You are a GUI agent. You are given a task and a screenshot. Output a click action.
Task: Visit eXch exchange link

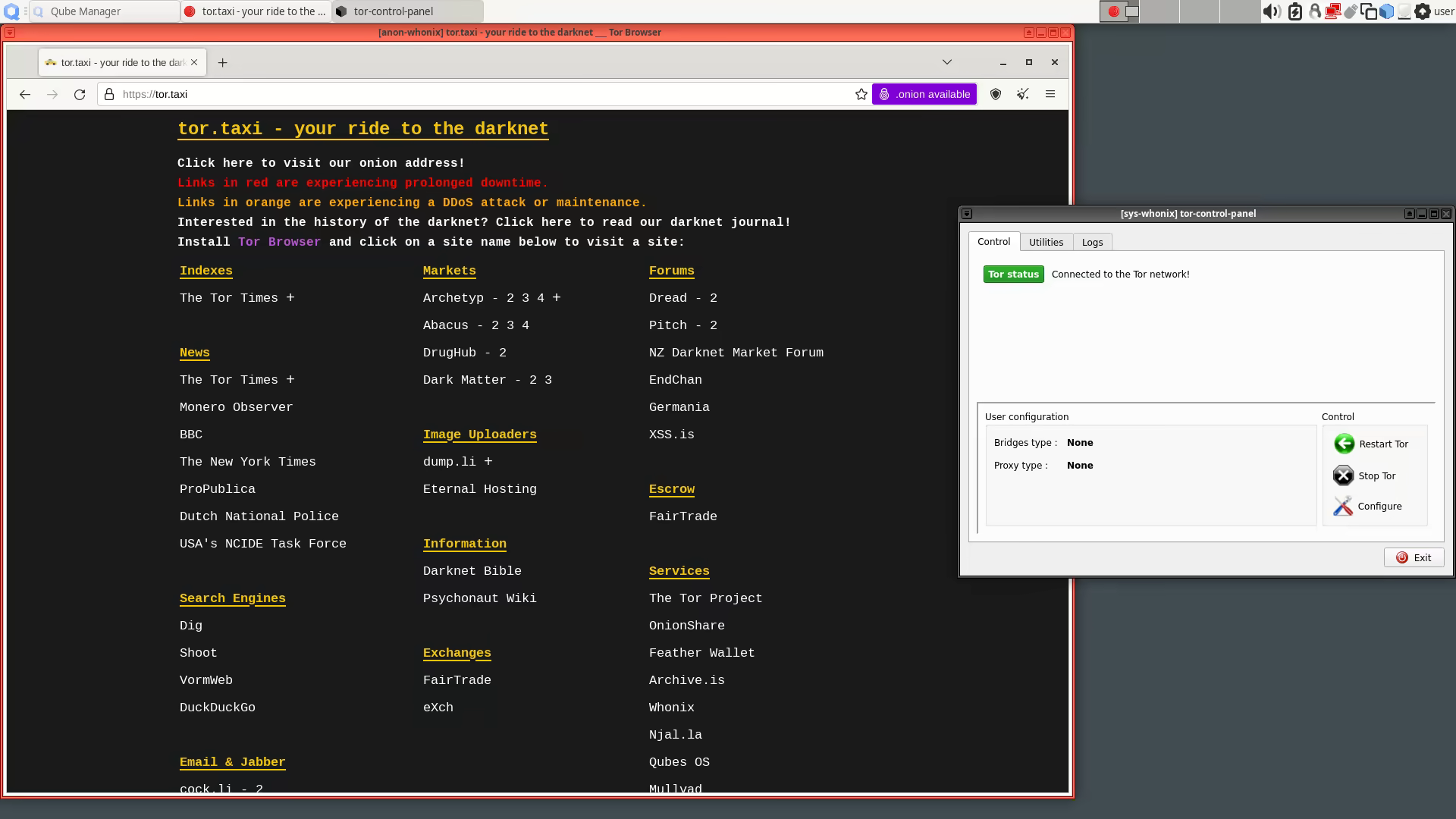438,708
